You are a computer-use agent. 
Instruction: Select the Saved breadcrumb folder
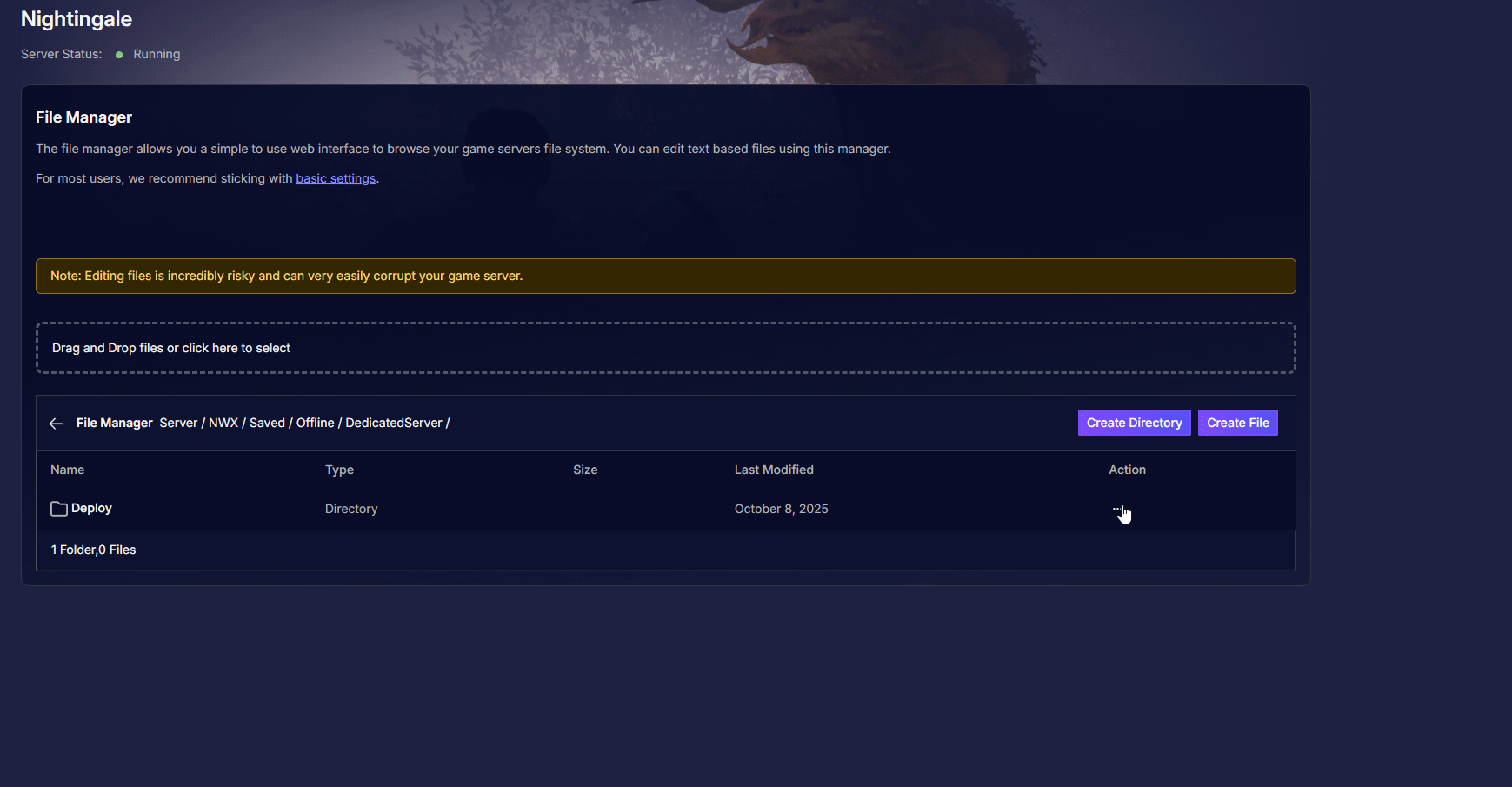[x=267, y=423]
